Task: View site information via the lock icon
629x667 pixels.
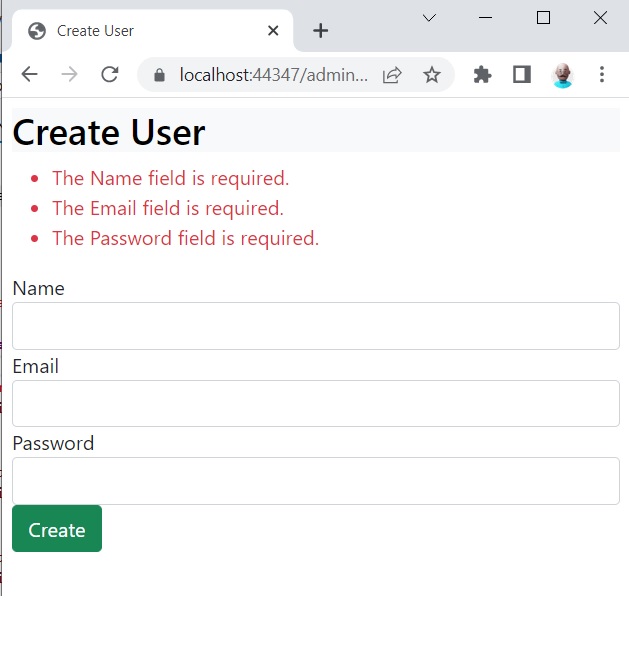Action: pyautogui.click(x=159, y=75)
